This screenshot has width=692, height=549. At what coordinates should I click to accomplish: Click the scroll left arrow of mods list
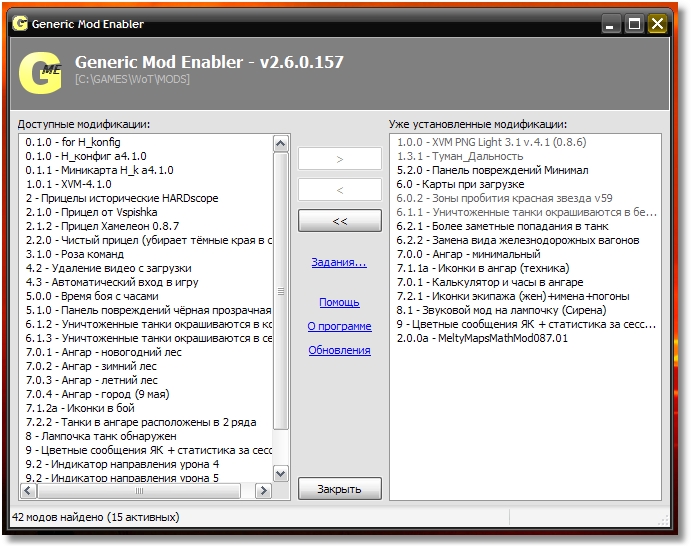28,490
